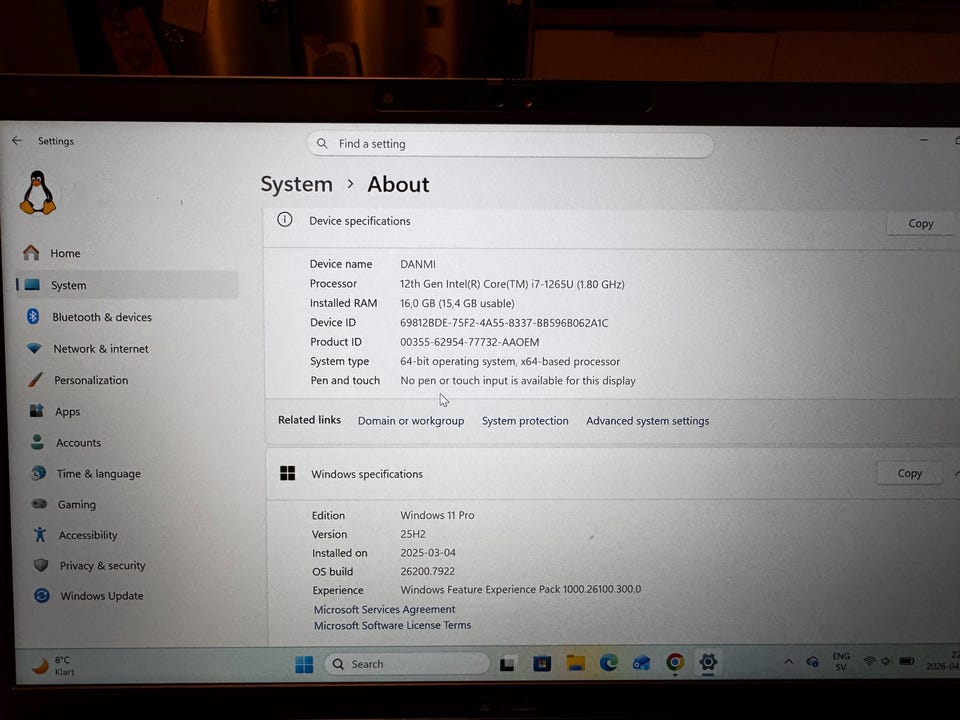Click the globe clock Time & language icon
The image size is (960, 720).
[x=39, y=473]
